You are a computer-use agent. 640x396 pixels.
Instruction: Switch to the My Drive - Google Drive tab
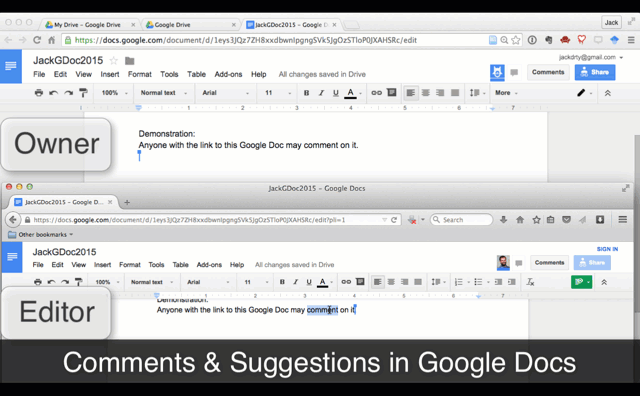coord(90,24)
